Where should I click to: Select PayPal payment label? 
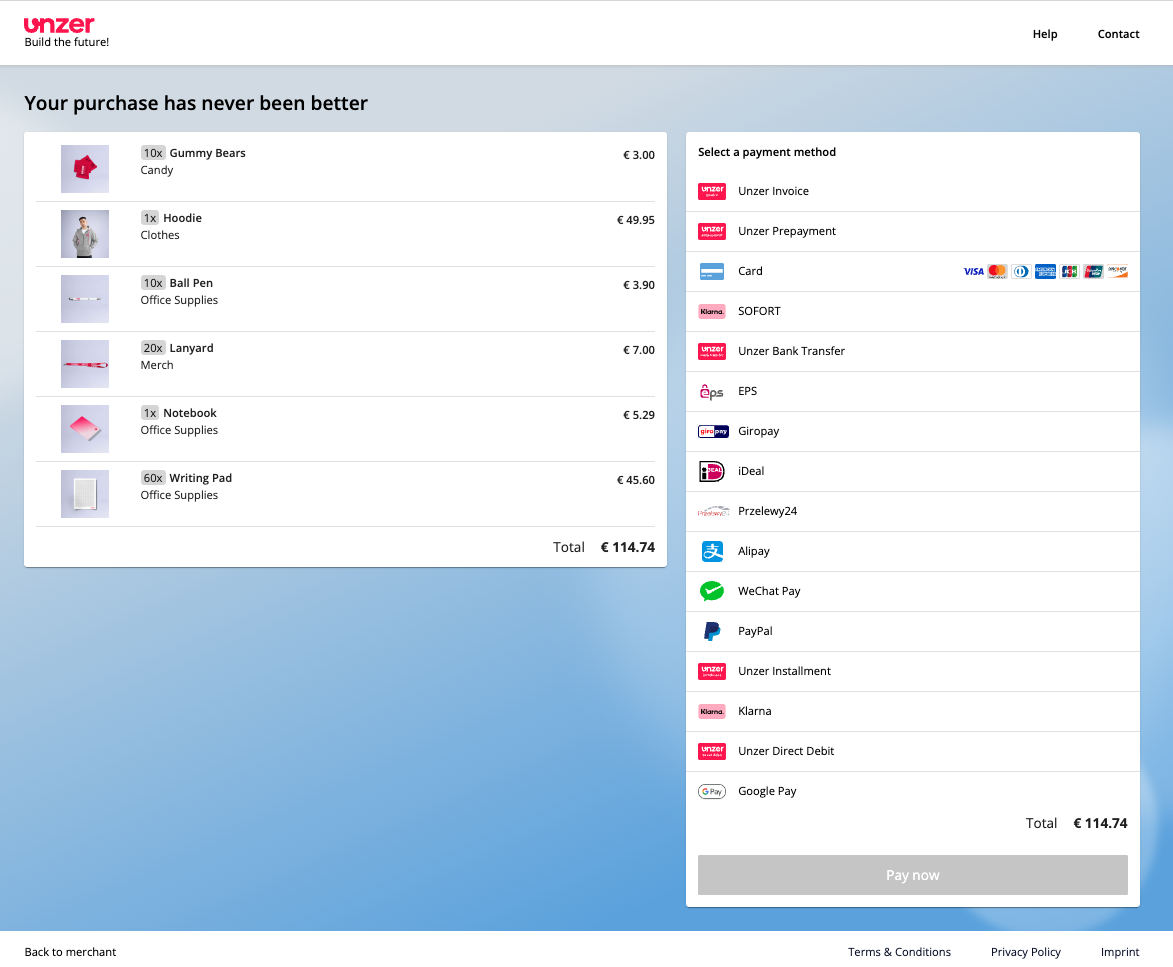click(x=755, y=631)
